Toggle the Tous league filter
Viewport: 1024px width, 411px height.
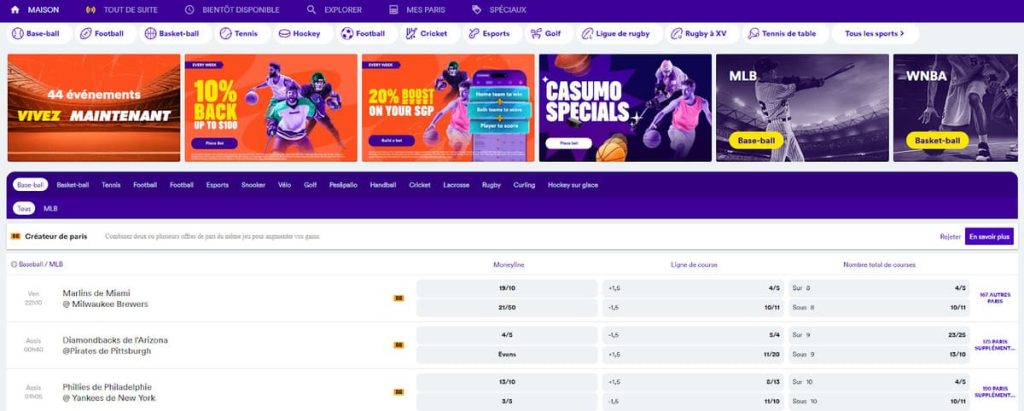24,208
